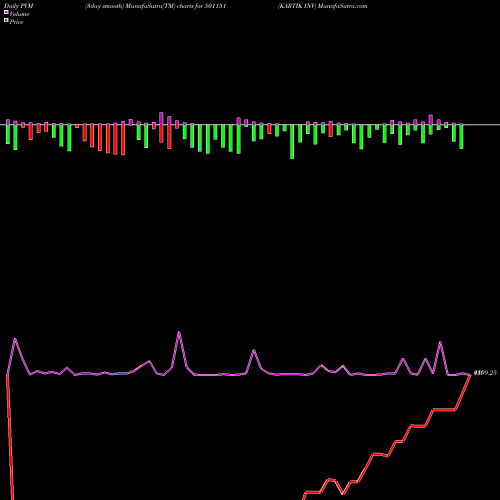The height and width of the screenshot is (500, 500).
Task: Click the Volume legend color swatch
Action: pyautogui.click(x=6, y=13)
